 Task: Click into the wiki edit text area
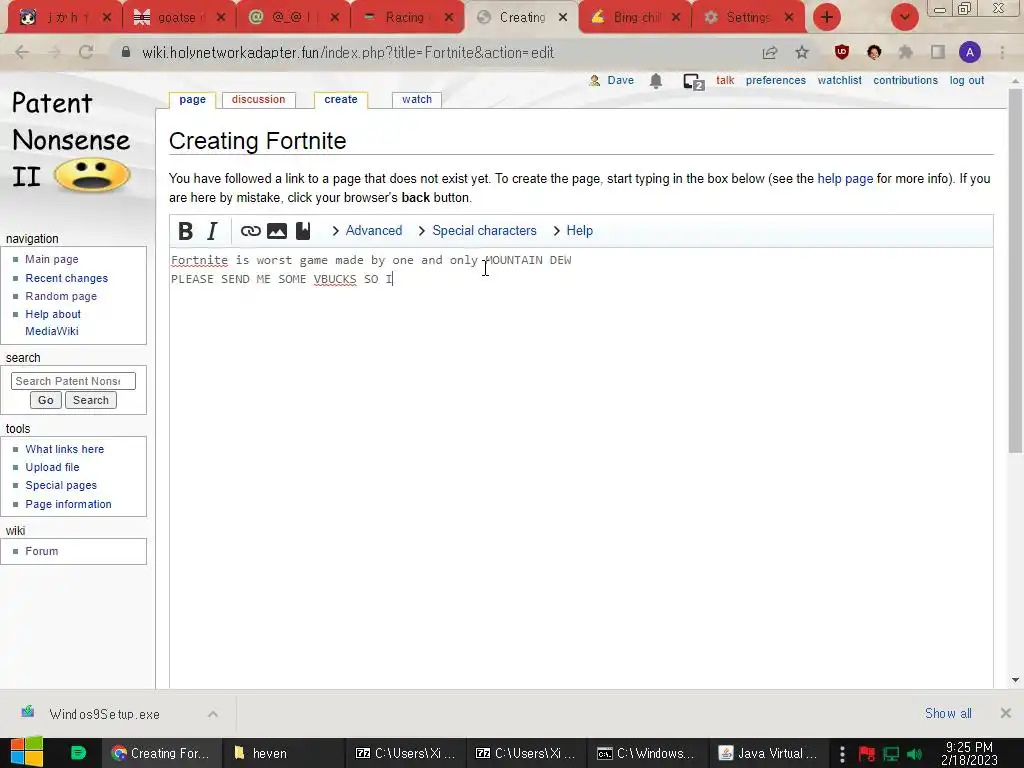pyautogui.click(x=581, y=467)
